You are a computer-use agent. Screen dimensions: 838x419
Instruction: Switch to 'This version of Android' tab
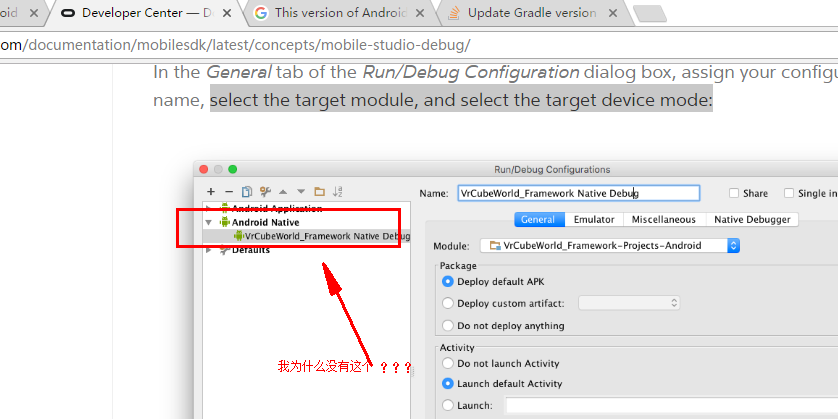pos(341,13)
